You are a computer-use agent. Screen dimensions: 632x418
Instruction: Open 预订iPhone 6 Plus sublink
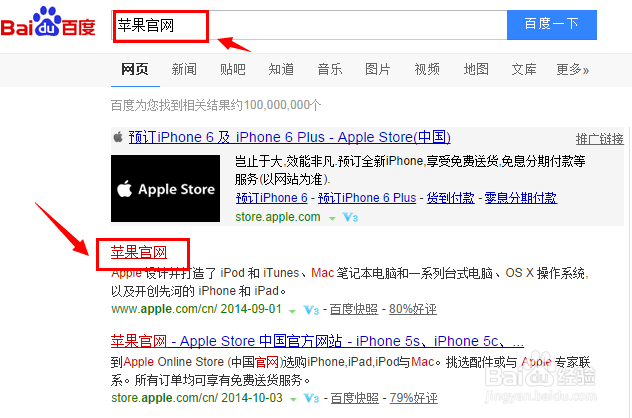(x=367, y=198)
